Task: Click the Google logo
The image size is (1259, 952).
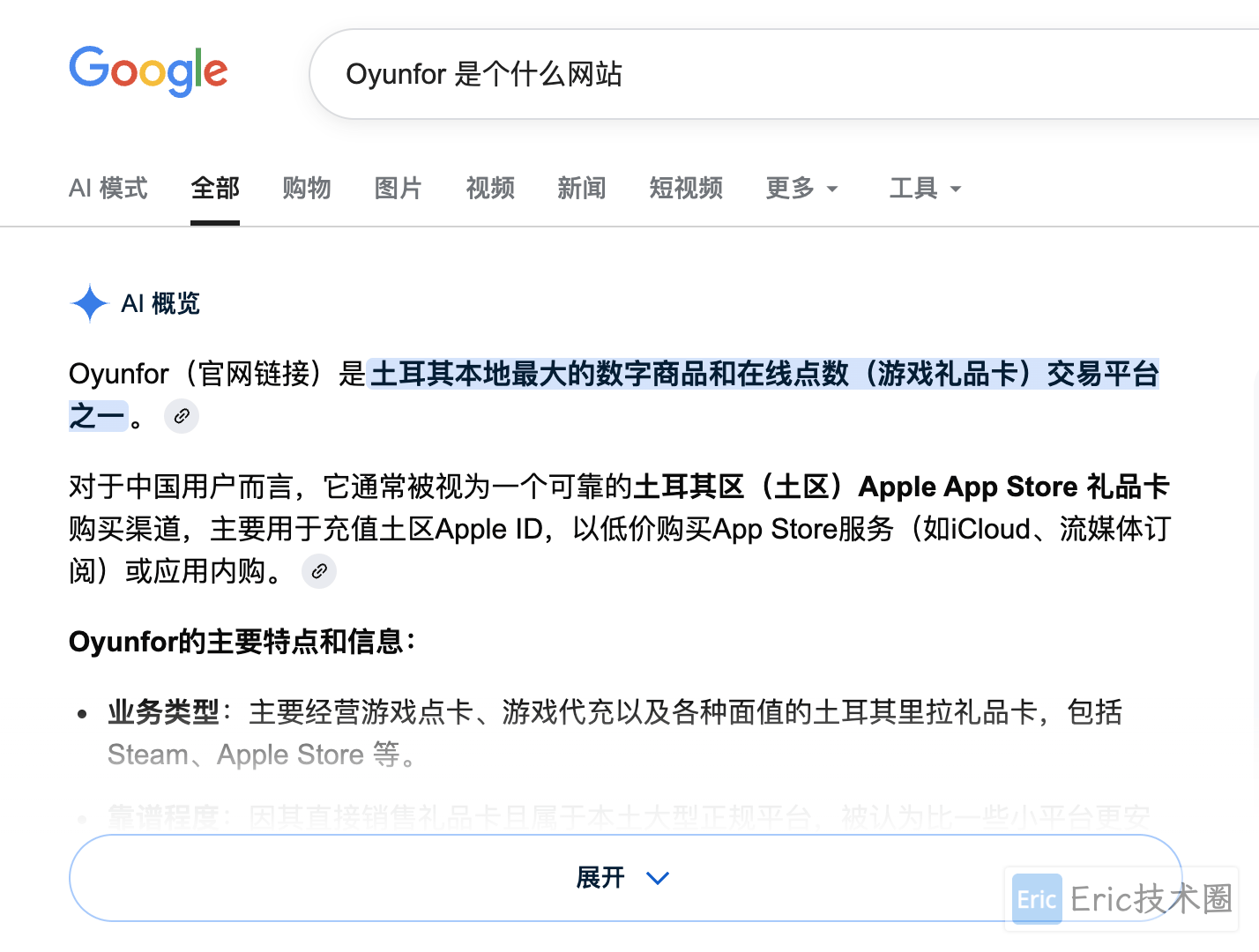Action: pos(148,71)
